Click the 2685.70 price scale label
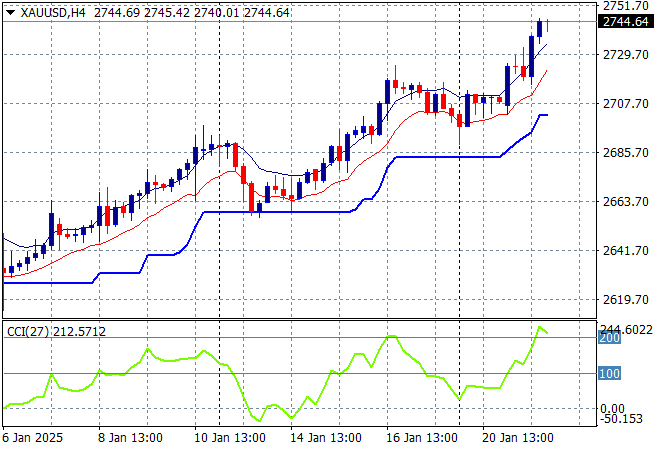The image size is (660, 450). 625,152
